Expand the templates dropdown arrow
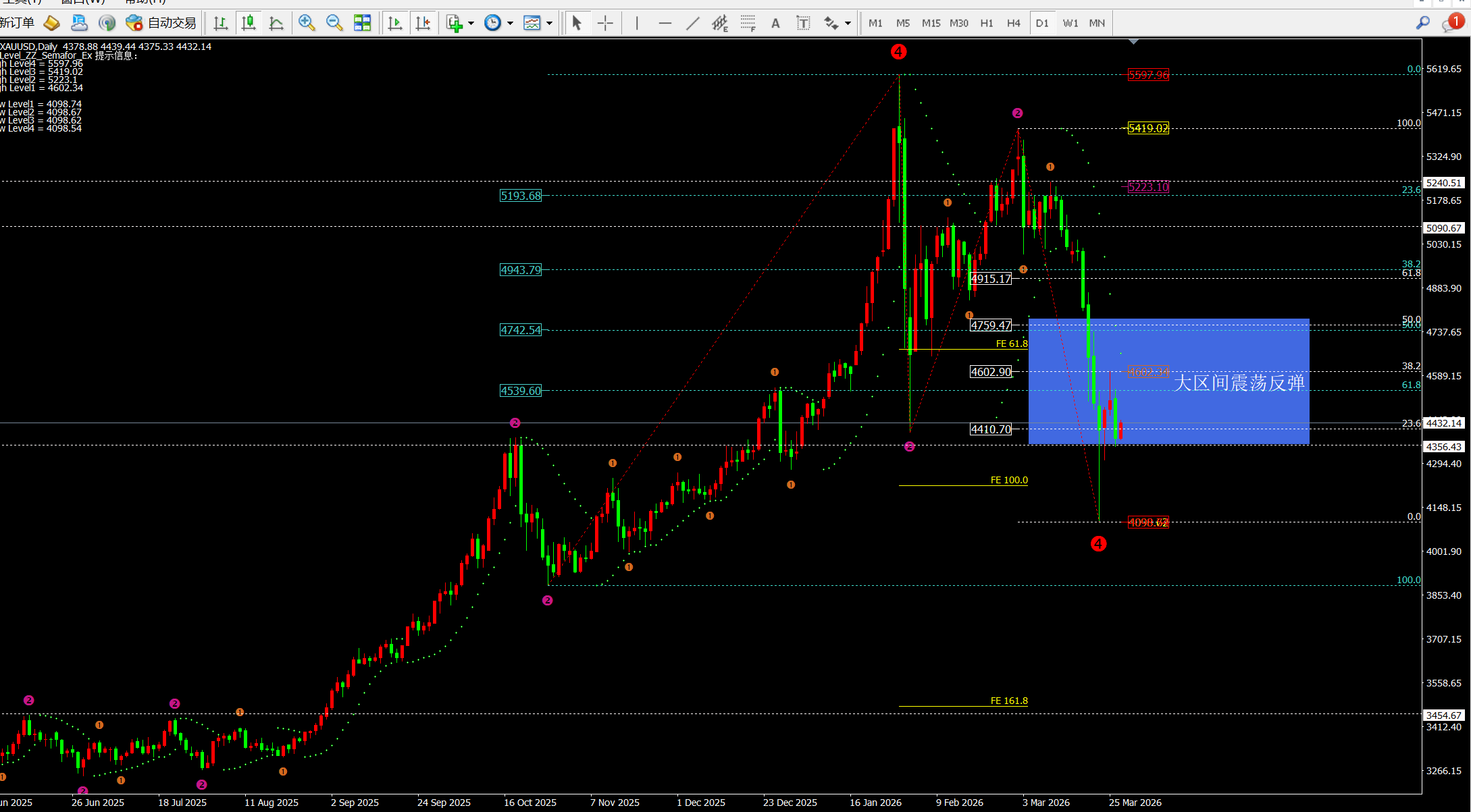 [x=549, y=23]
